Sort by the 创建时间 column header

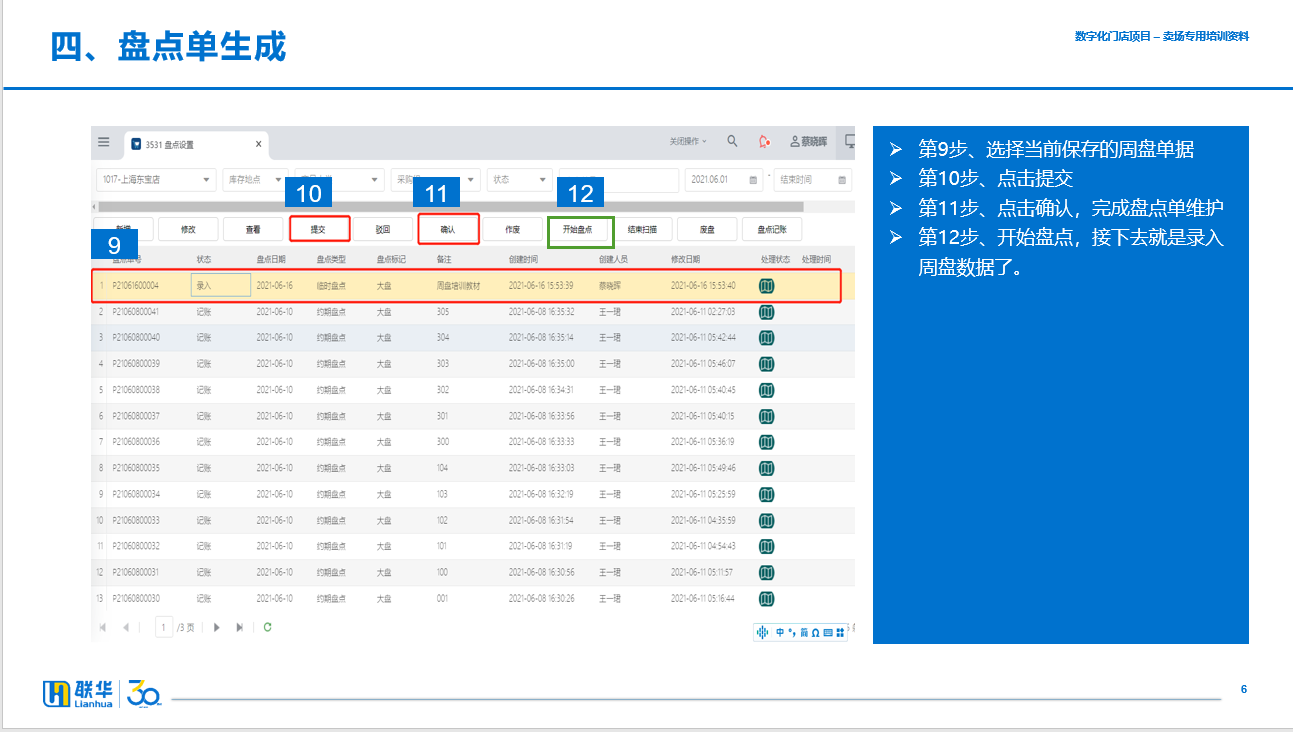pos(523,259)
